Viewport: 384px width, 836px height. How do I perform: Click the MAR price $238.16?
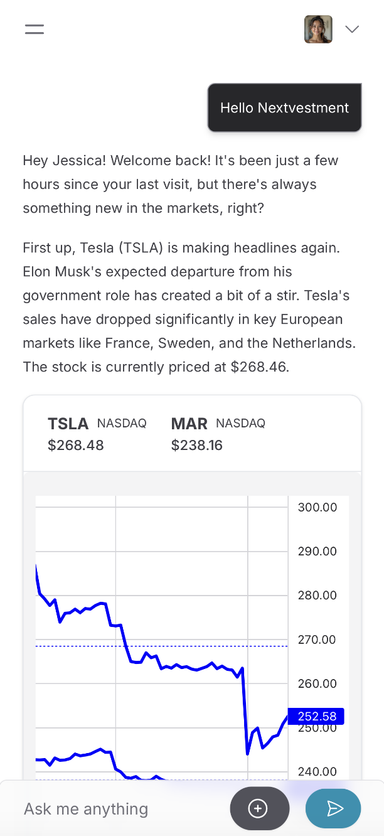coord(197,445)
